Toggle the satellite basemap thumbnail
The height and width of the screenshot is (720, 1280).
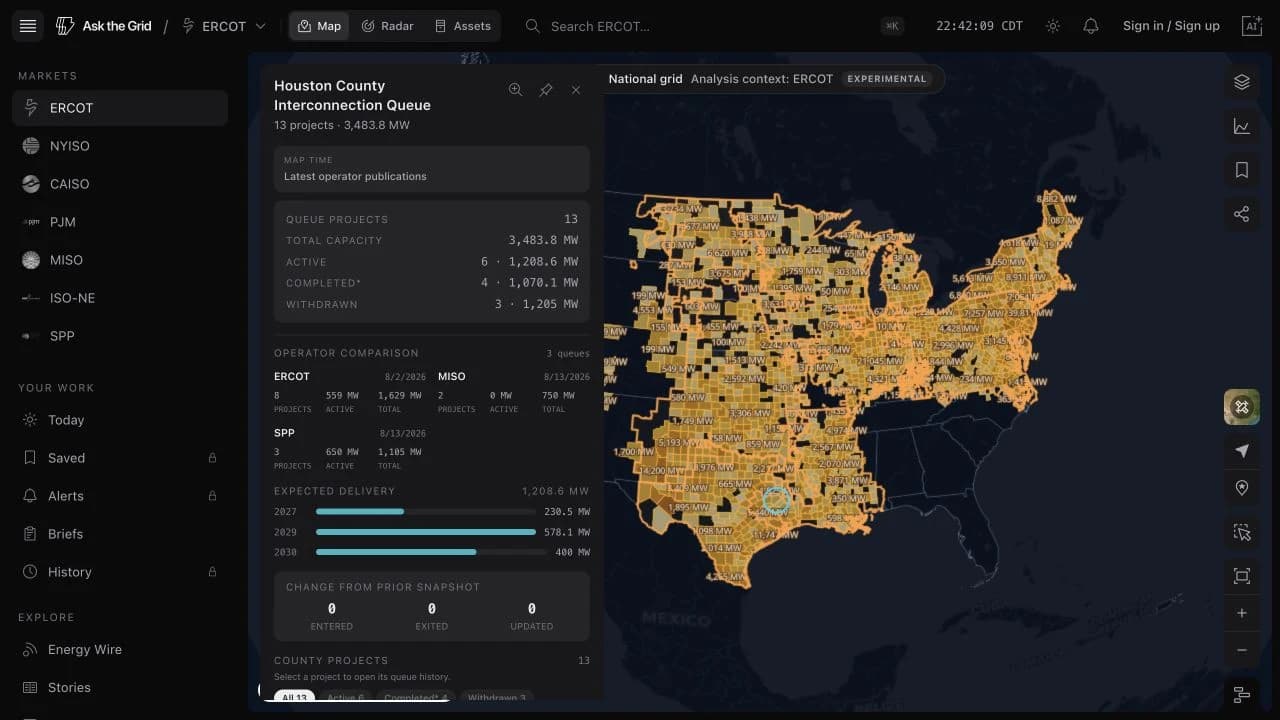click(1242, 407)
